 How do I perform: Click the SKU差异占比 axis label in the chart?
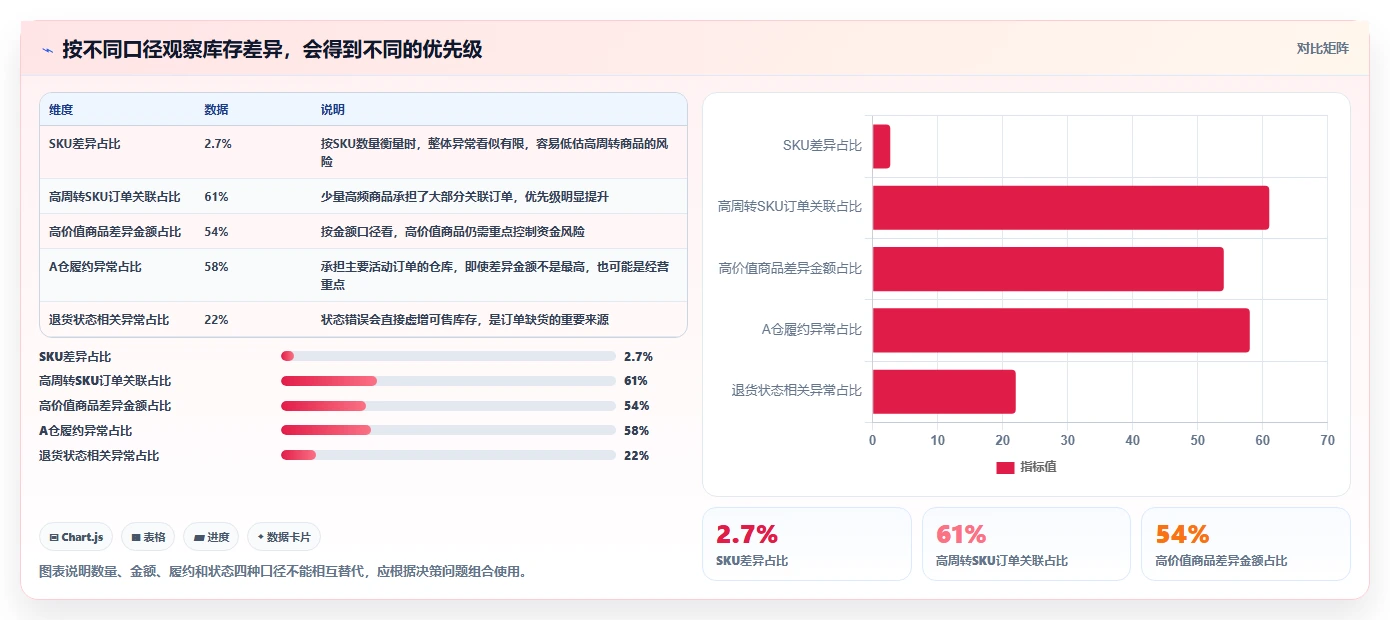point(822,146)
